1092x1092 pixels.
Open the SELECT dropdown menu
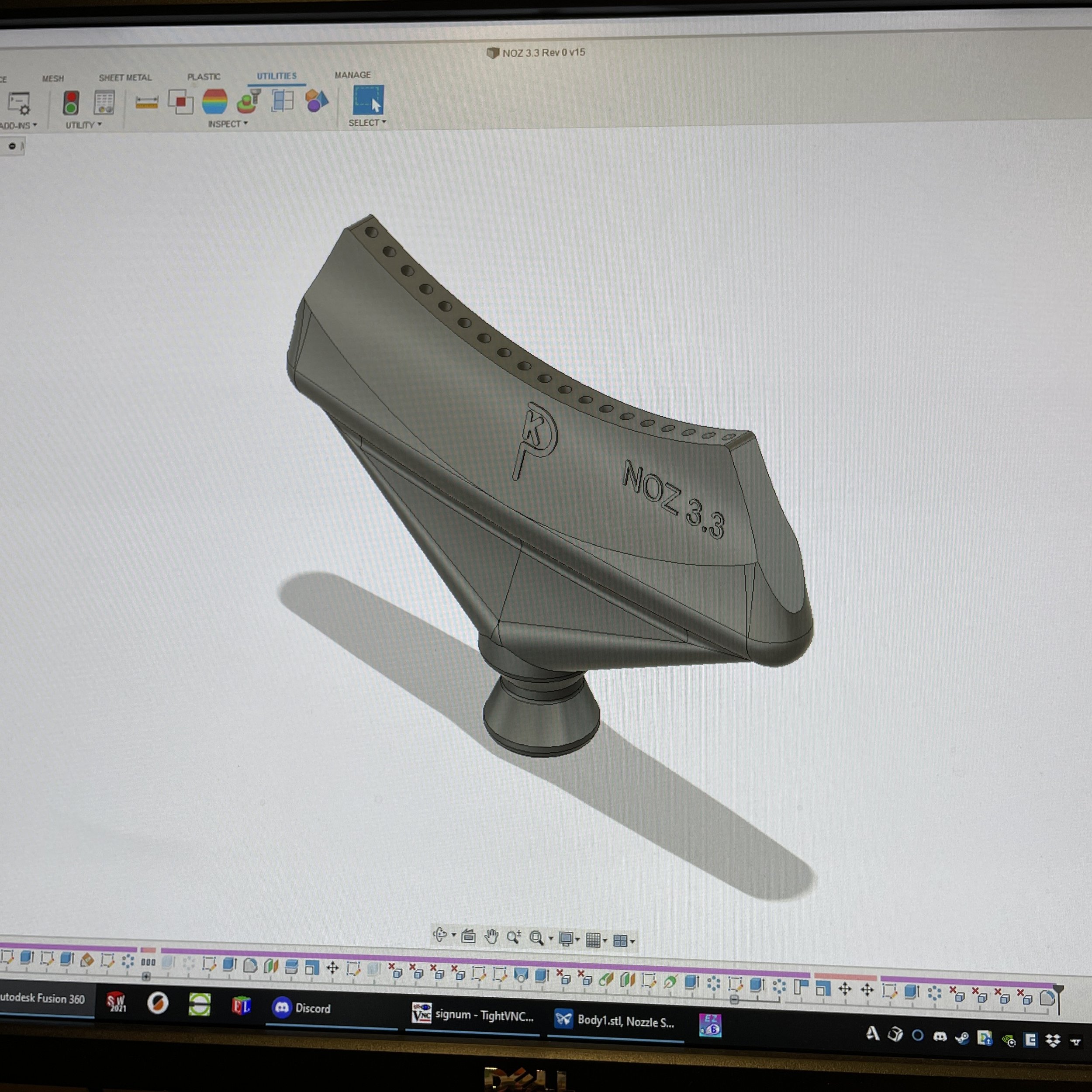(367, 123)
